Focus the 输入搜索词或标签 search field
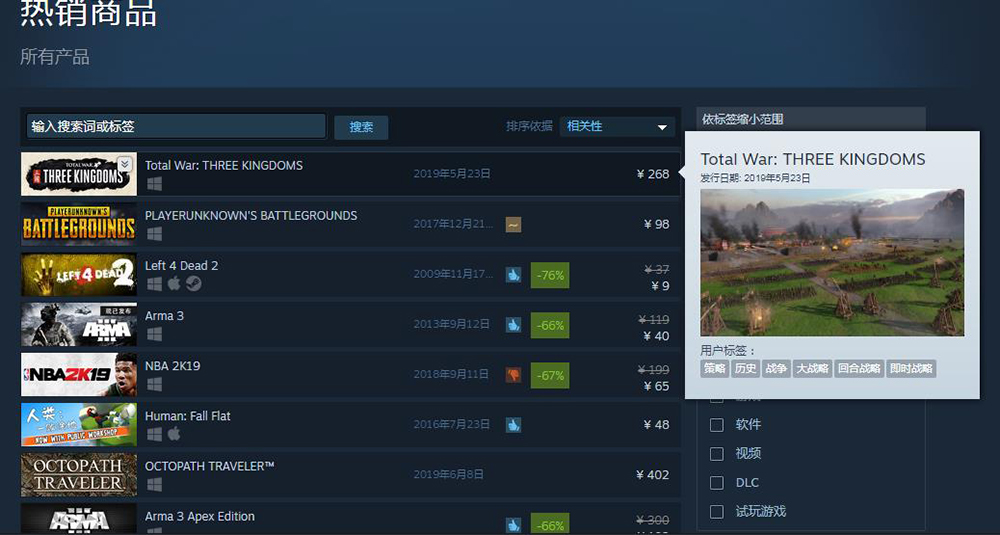 [176, 126]
